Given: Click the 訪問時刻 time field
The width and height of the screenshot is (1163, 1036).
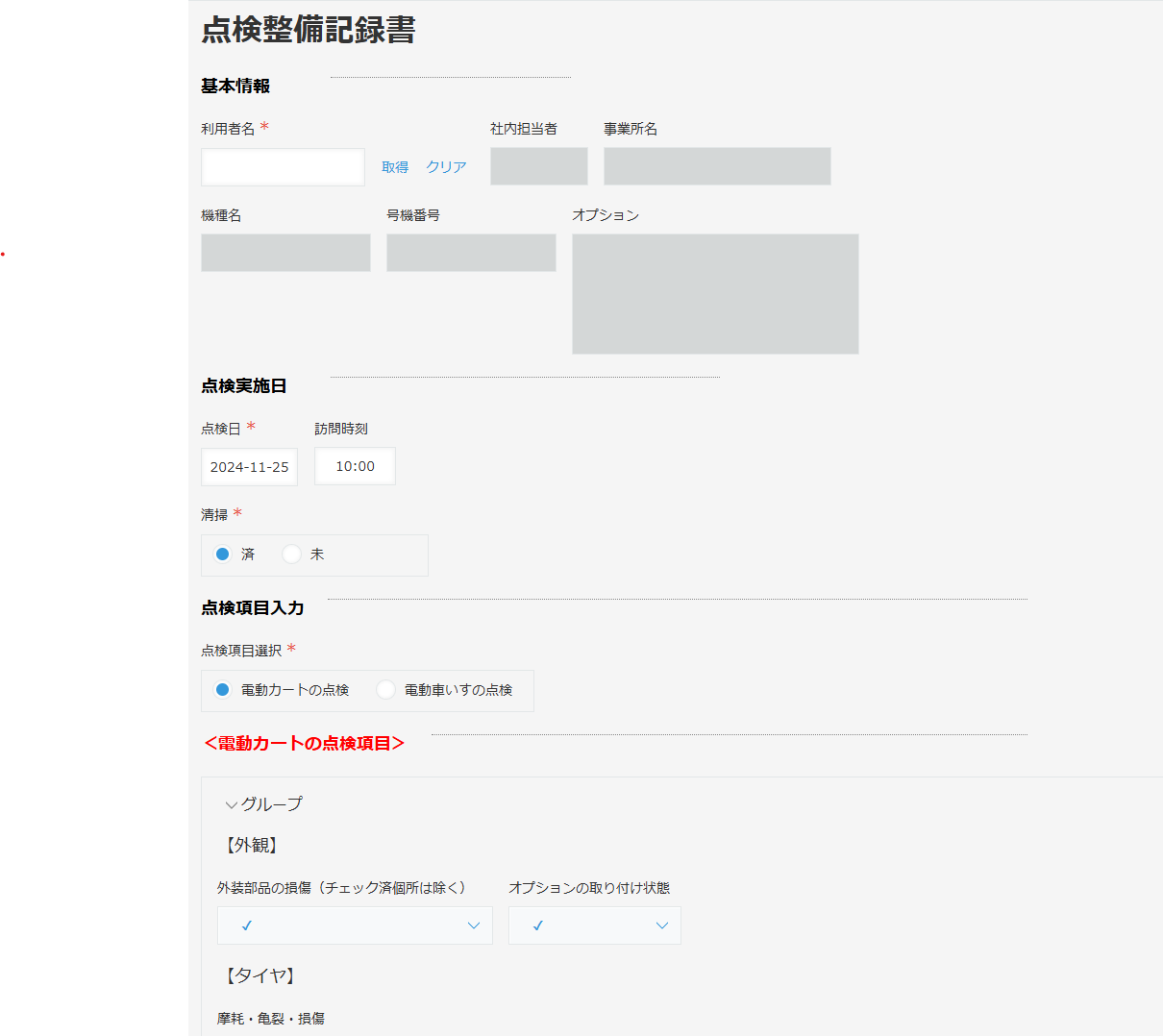Looking at the screenshot, I should 355,466.
